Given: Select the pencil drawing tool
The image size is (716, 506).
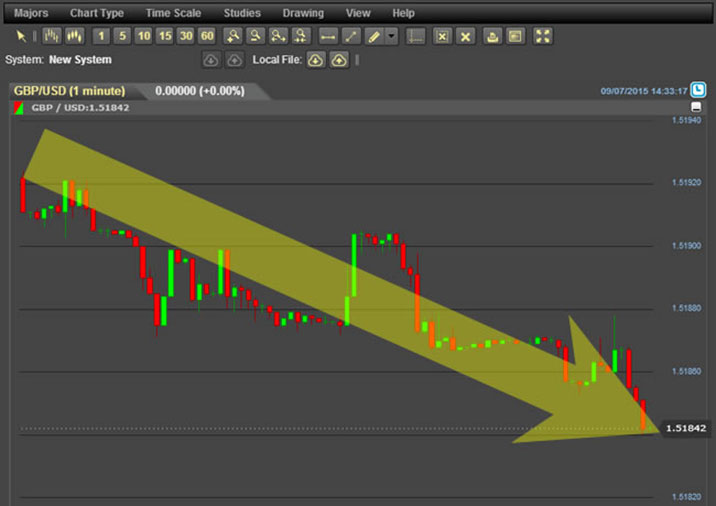Looking at the screenshot, I should click(374, 36).
